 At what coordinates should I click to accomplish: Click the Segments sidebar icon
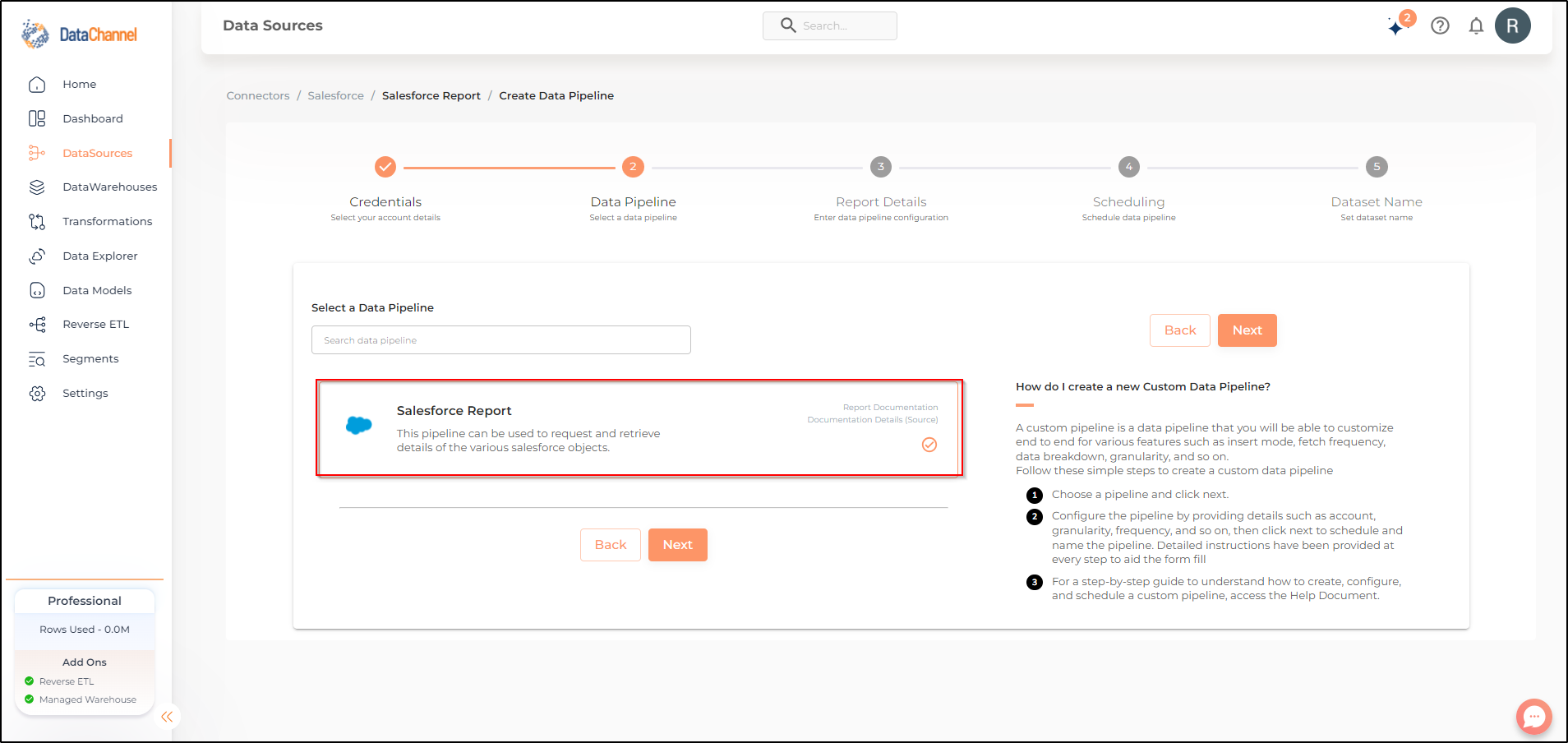(37, 359)
